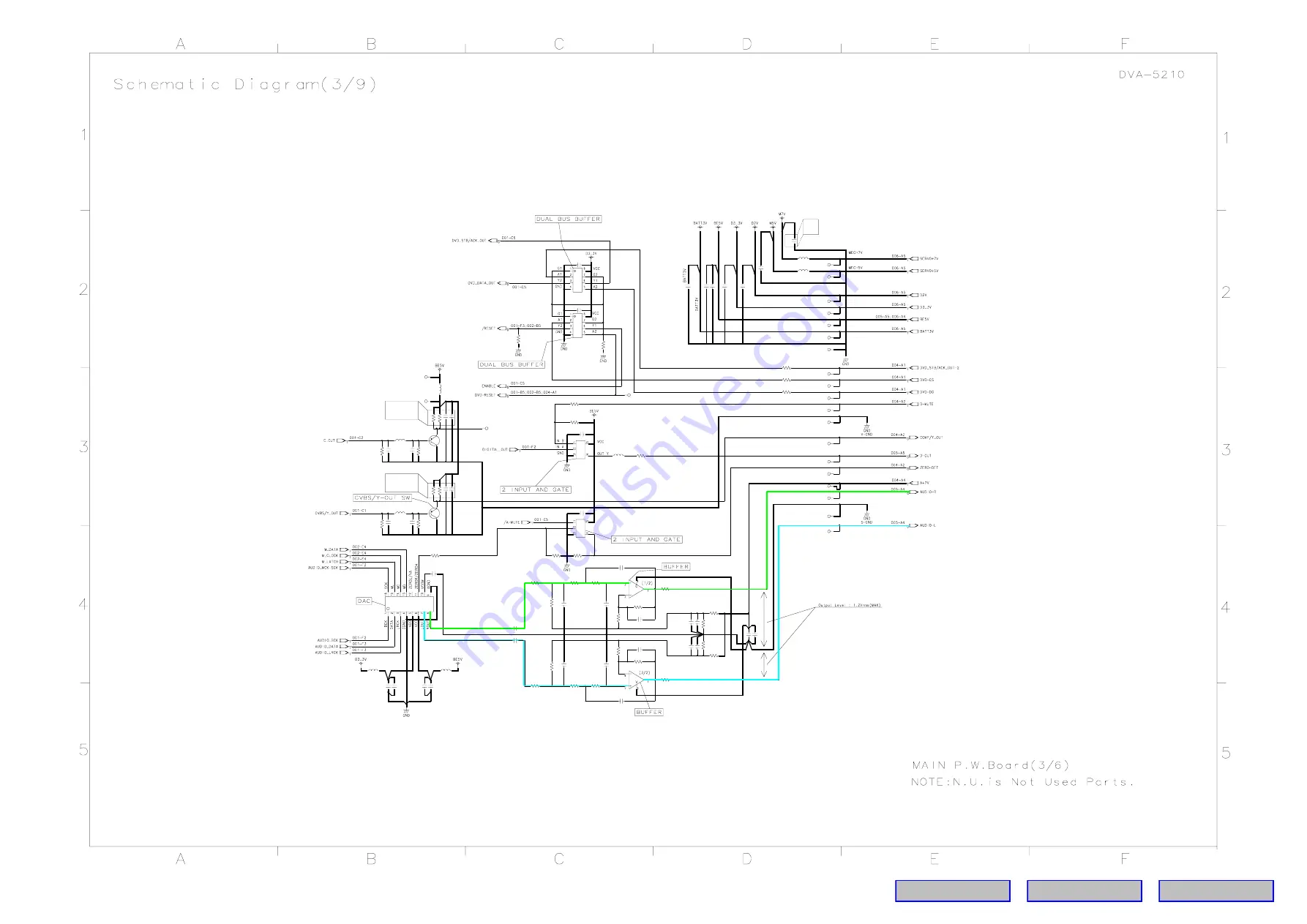This screenshot has width=1307, height=924.
Task: Click the BUFFER label beside op-amp (1/2)
Action: [x=675, y=567]
